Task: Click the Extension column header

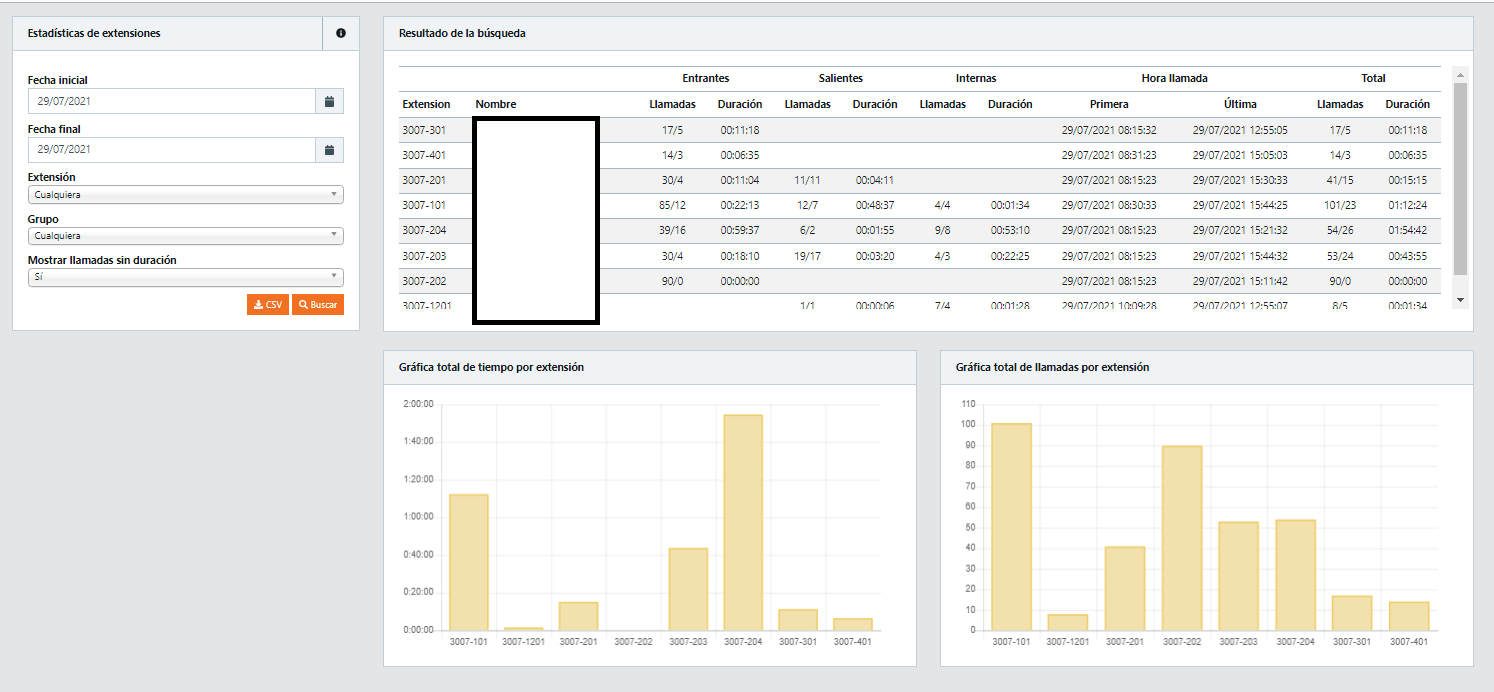Action: click(426, 104)
